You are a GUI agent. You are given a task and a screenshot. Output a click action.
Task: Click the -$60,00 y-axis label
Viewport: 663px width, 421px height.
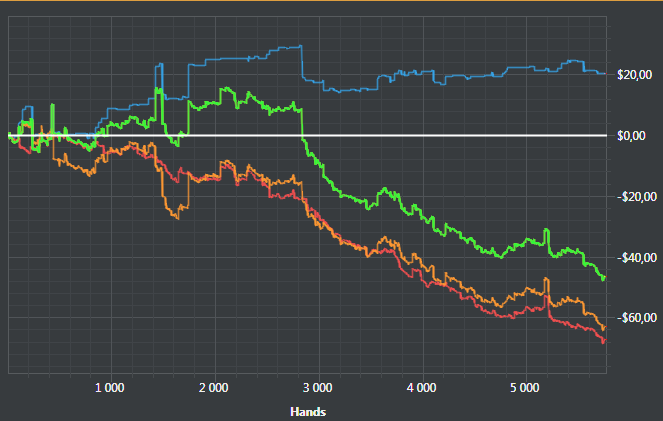click(636, 318)
